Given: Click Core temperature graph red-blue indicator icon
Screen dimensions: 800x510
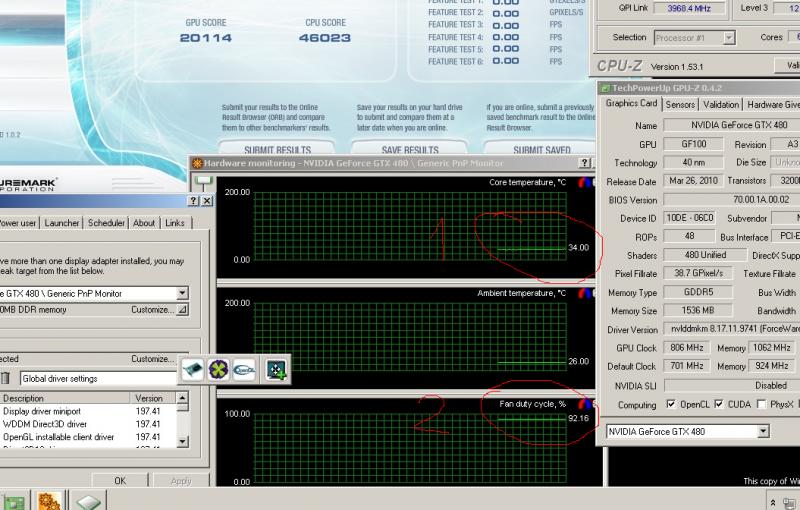Looking at the screenshot, I should point(585,182).
